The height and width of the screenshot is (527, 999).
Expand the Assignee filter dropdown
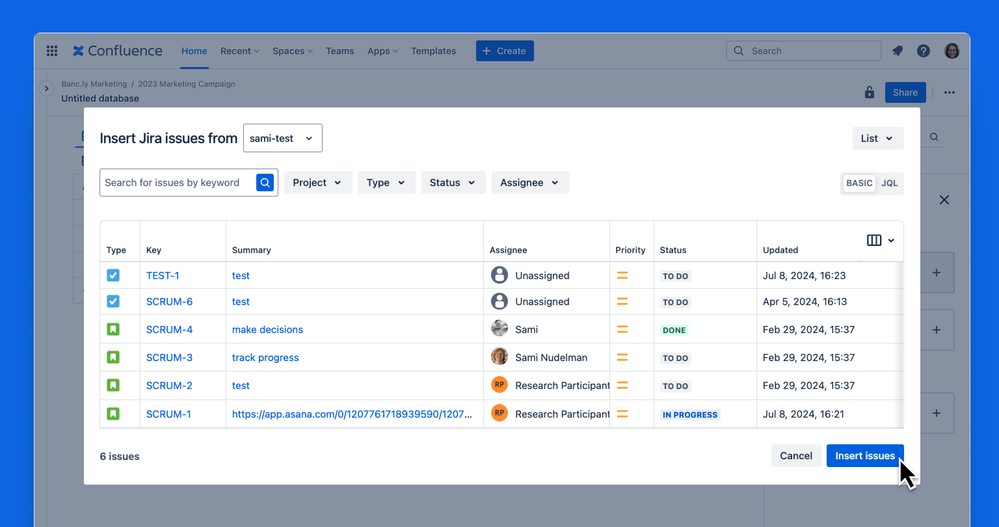click(530, 183)
